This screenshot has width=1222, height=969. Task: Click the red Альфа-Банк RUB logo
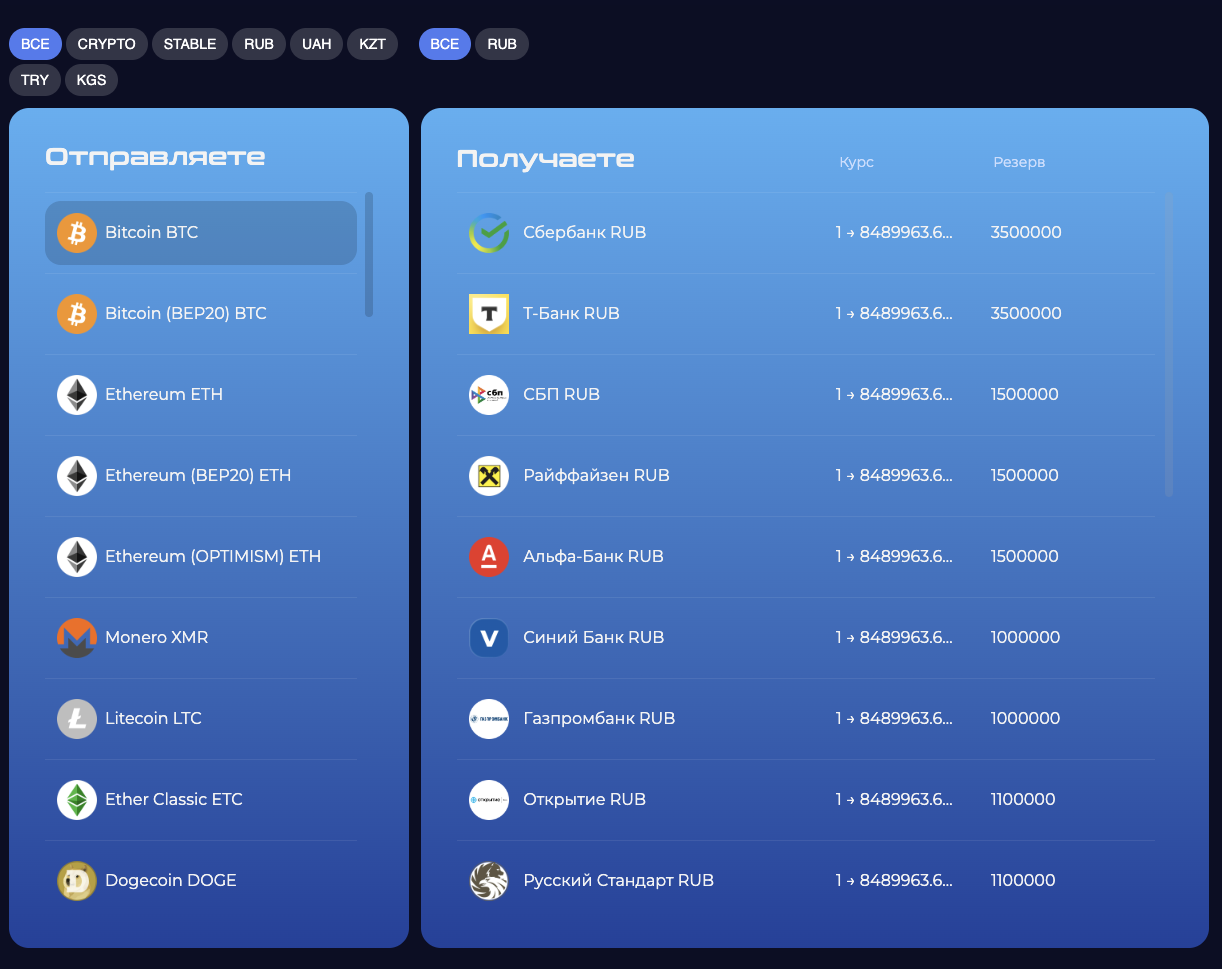[489, 557]
